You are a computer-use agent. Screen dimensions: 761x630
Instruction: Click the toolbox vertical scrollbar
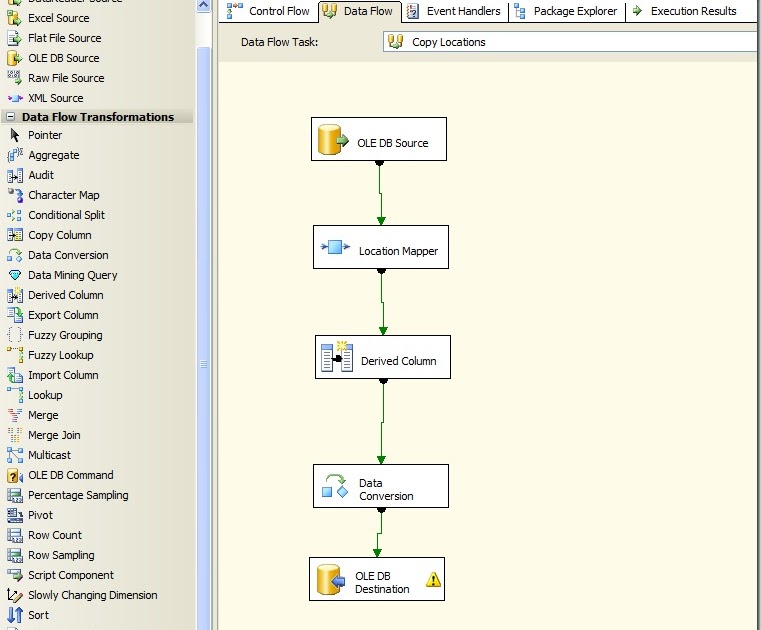203,365
